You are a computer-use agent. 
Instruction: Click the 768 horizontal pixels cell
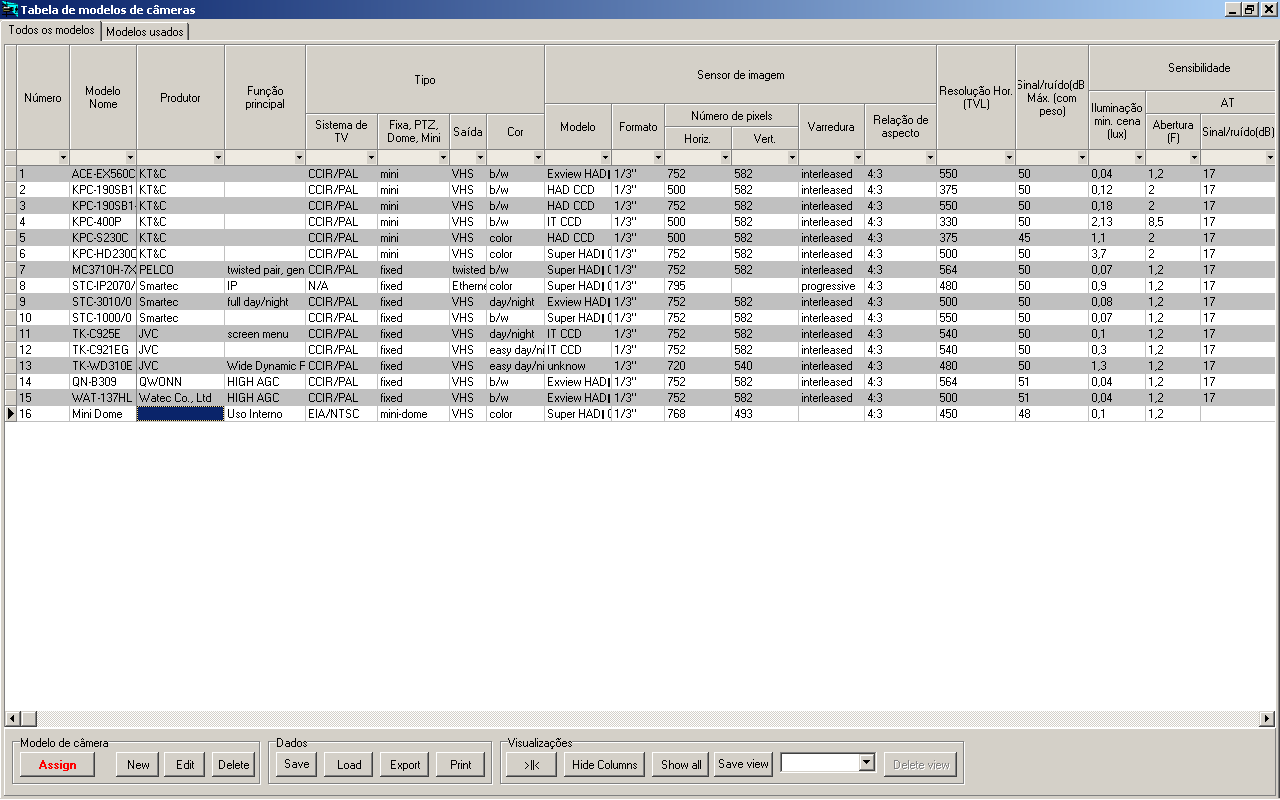tap(698, 414)
